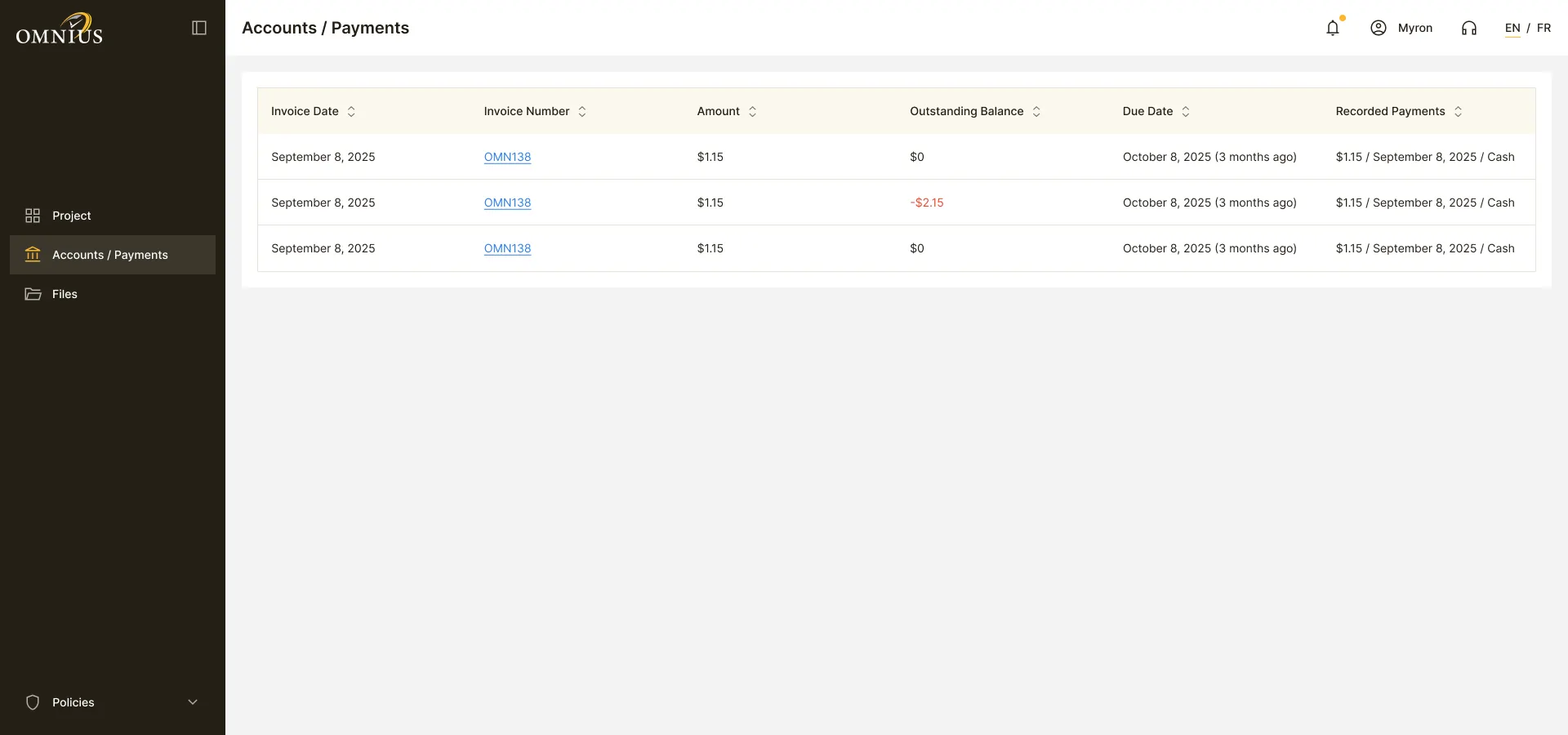
Task: Click the Recorded Payments column header
Action: 1390,111
